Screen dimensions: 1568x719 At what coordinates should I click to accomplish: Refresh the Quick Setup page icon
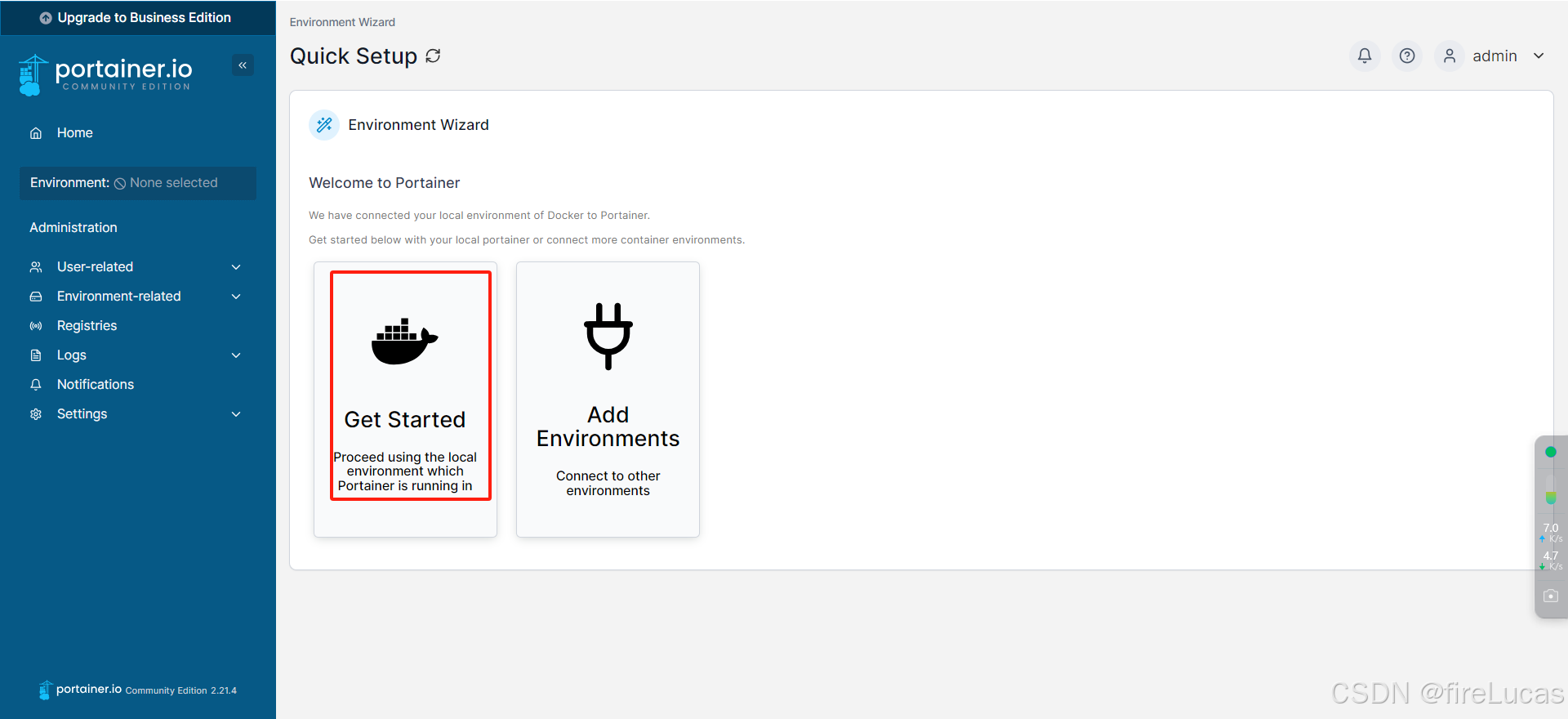pos(433,56)
